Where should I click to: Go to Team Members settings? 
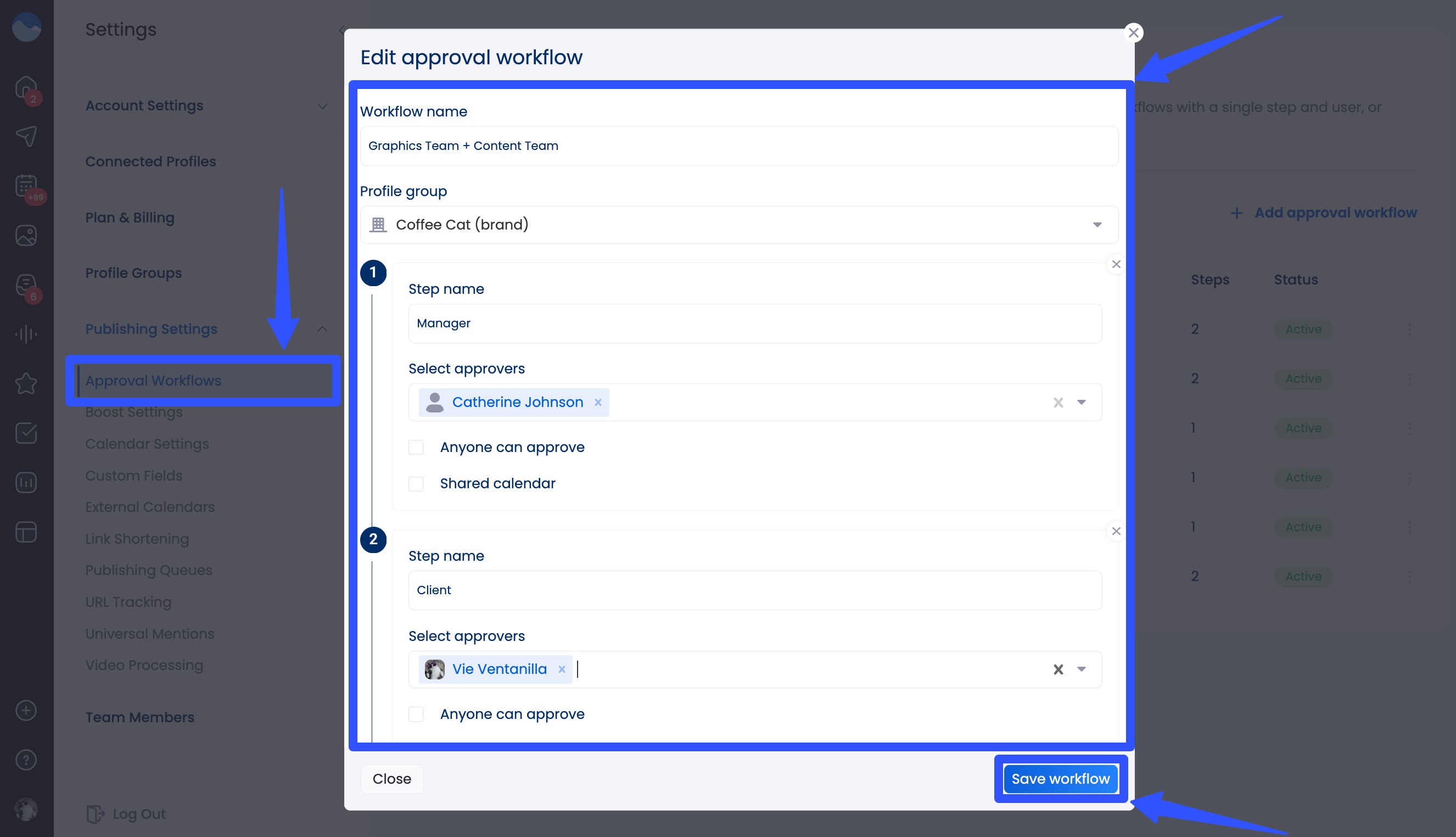coord(139,717)
